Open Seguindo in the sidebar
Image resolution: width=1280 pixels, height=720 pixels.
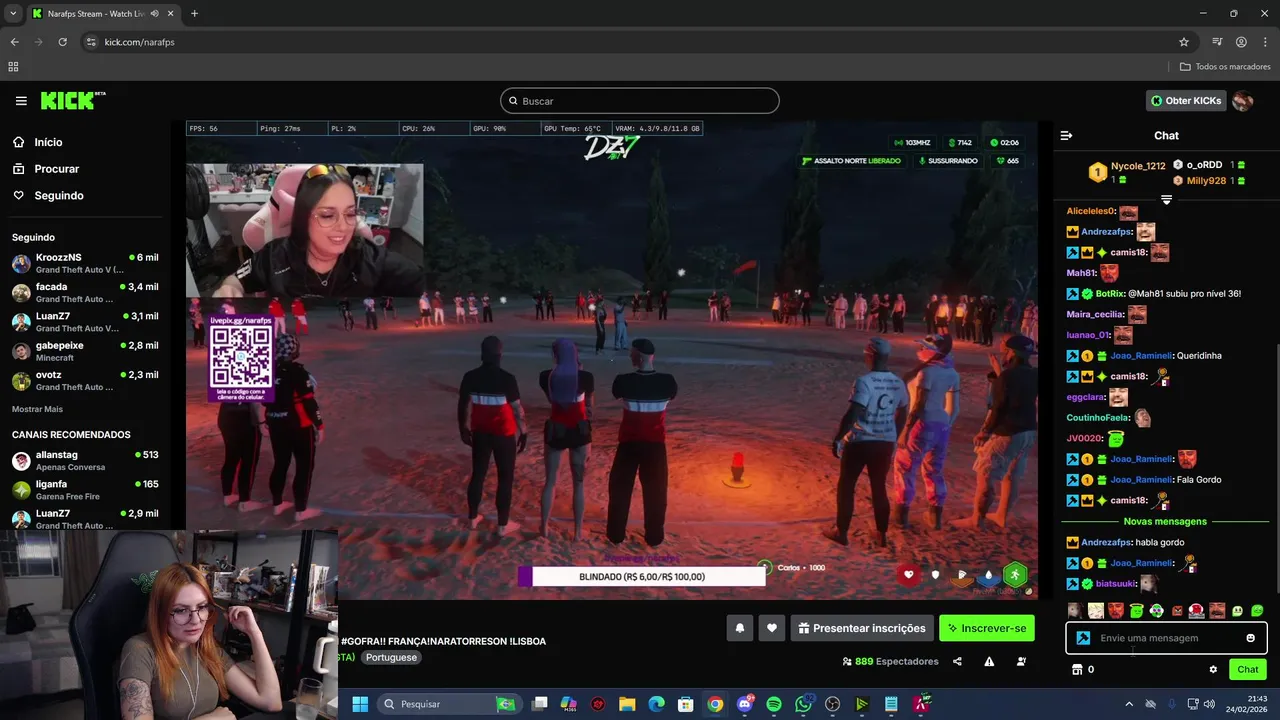[x=59, y=195]
